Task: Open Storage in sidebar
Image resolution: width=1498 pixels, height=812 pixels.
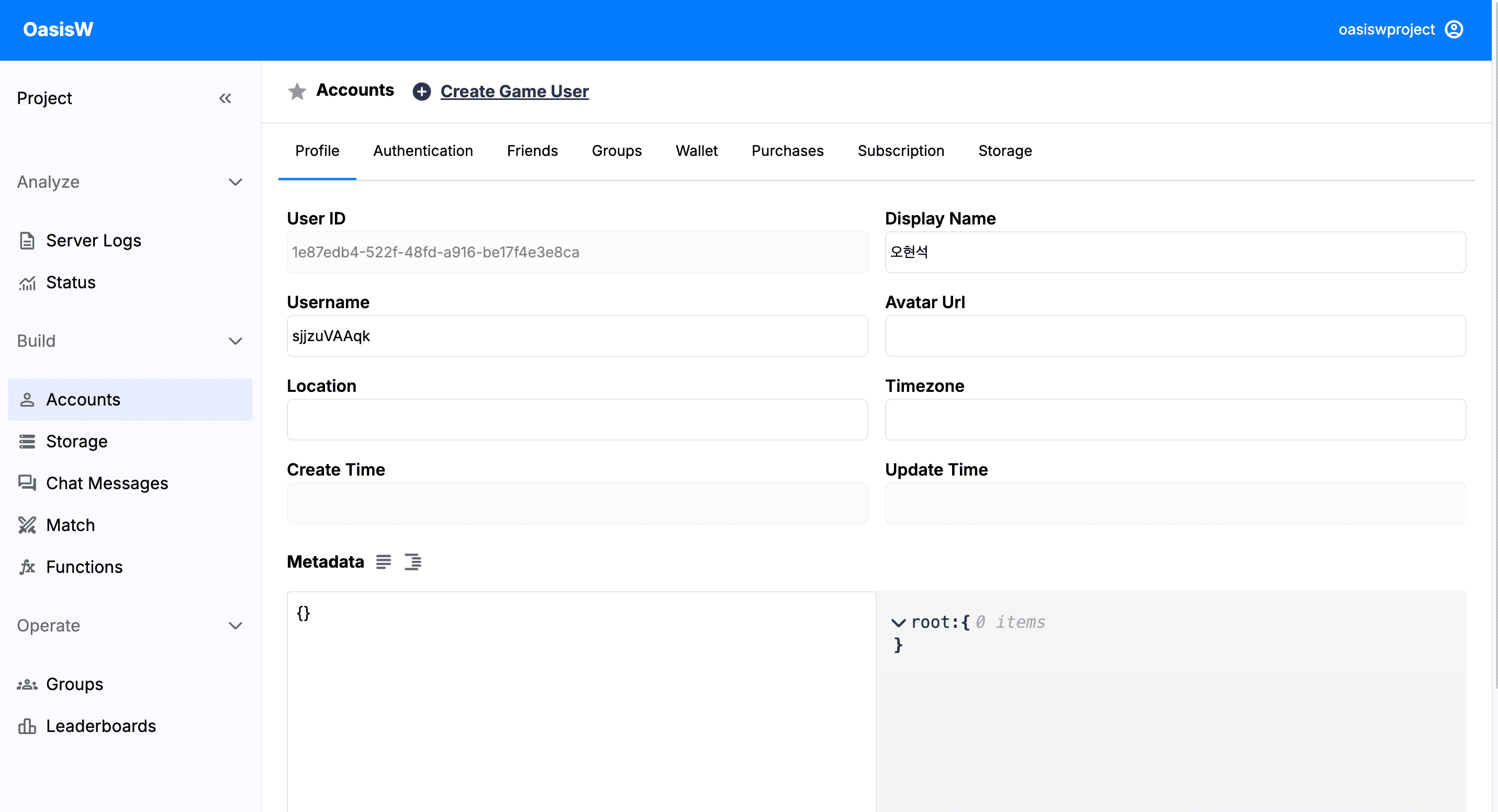Action: [x=130, y=441]
